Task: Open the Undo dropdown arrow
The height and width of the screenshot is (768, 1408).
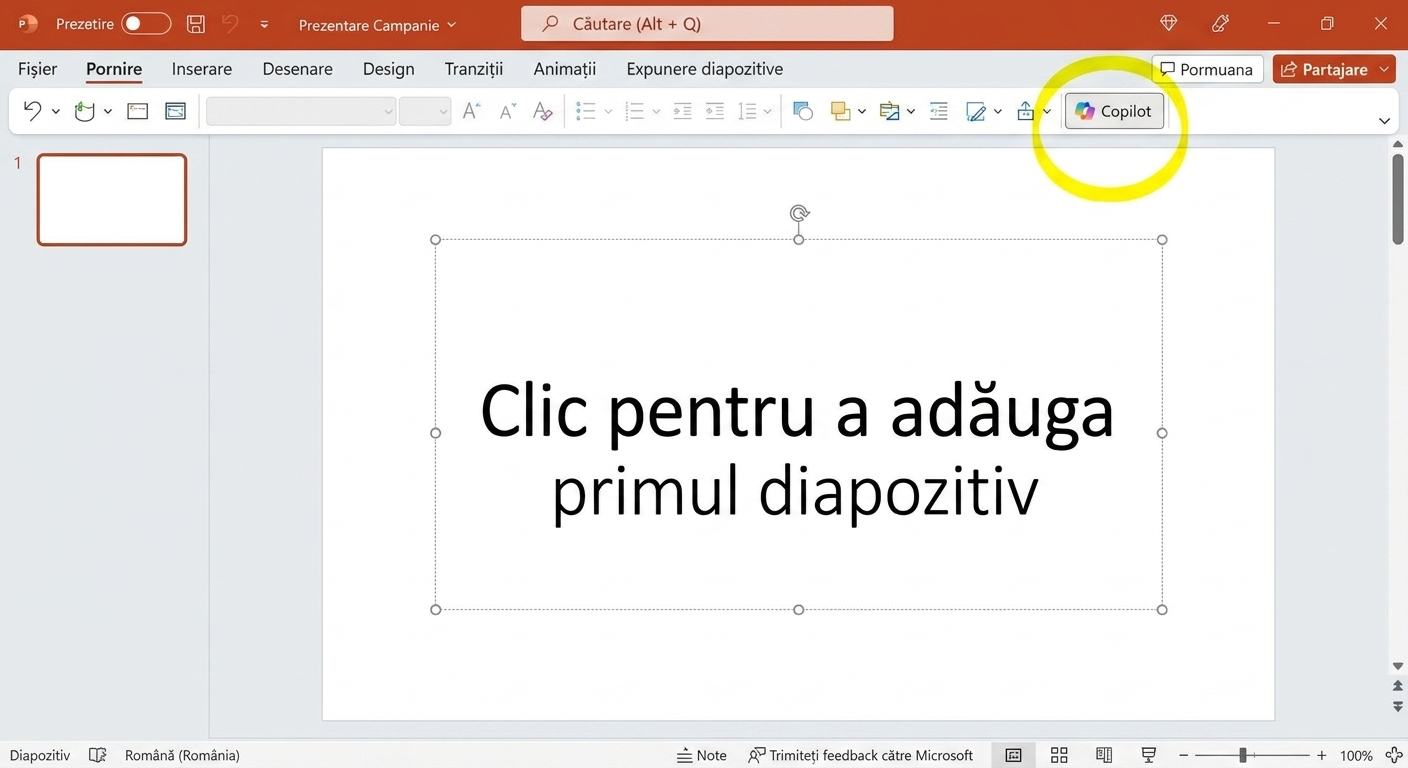Action: point(55,112)
